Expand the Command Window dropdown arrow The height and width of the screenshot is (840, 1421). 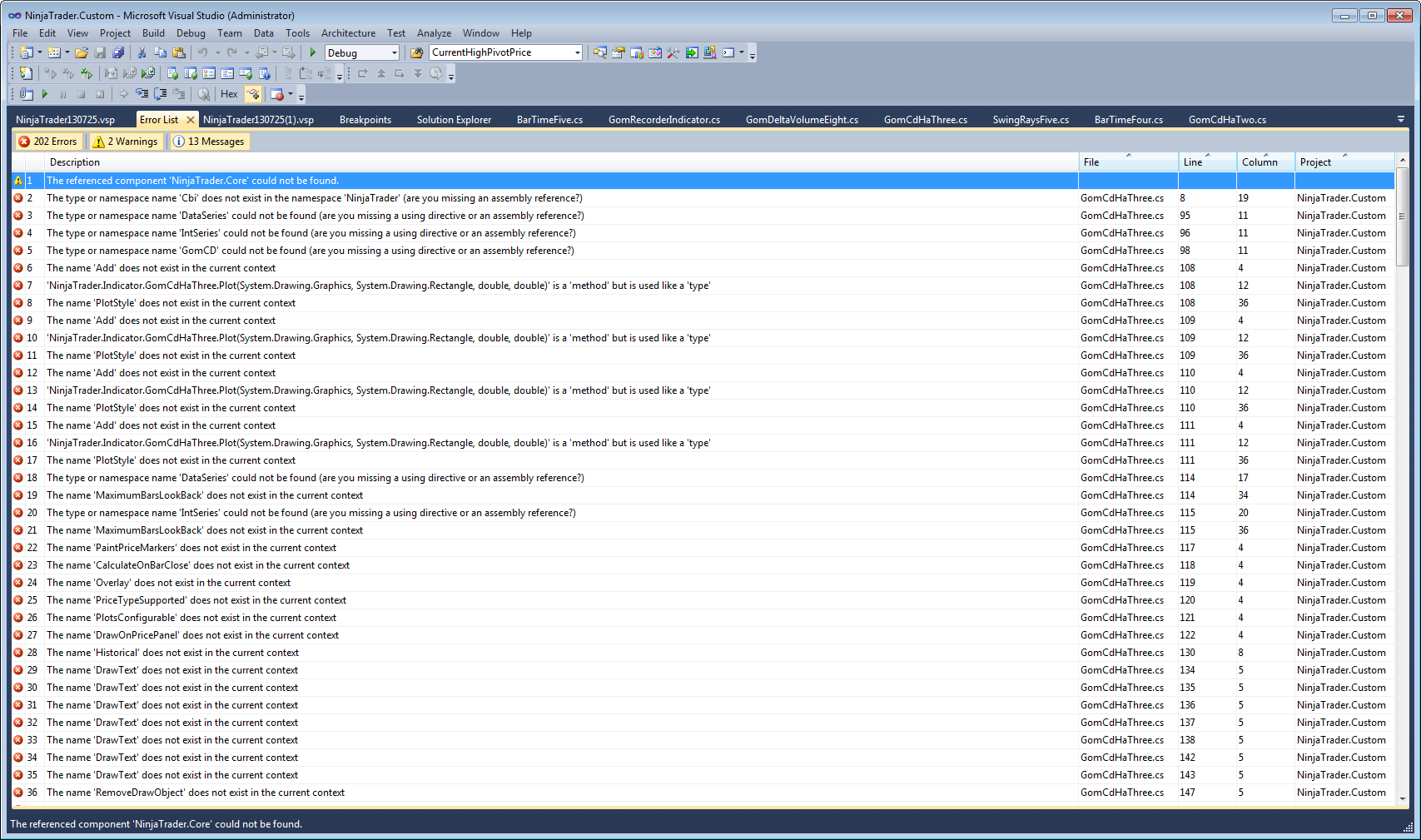[x=742, y=52]
